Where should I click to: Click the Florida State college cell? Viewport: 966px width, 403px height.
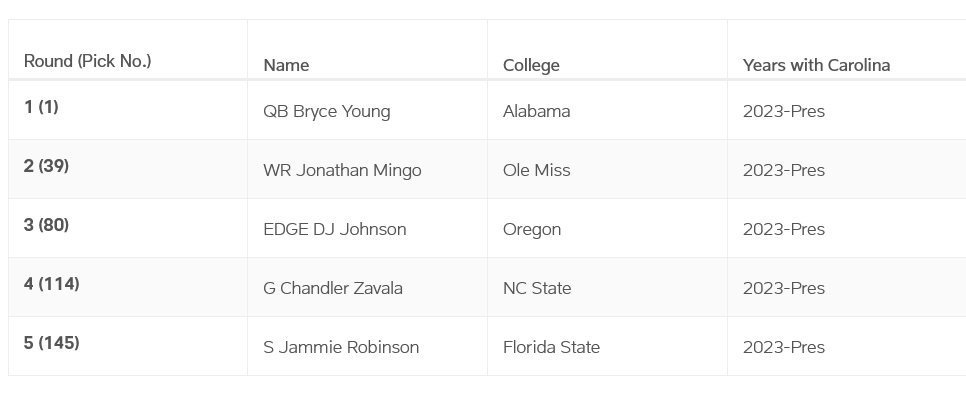(x=551, y=347)
